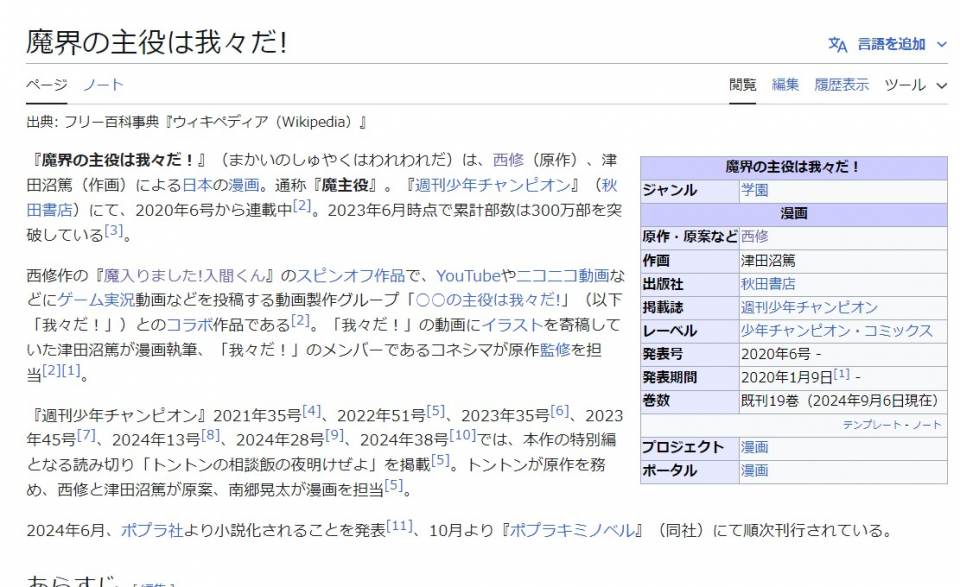
Task: Jump to footnote reference 11
Action: click(x=400, y=526)
